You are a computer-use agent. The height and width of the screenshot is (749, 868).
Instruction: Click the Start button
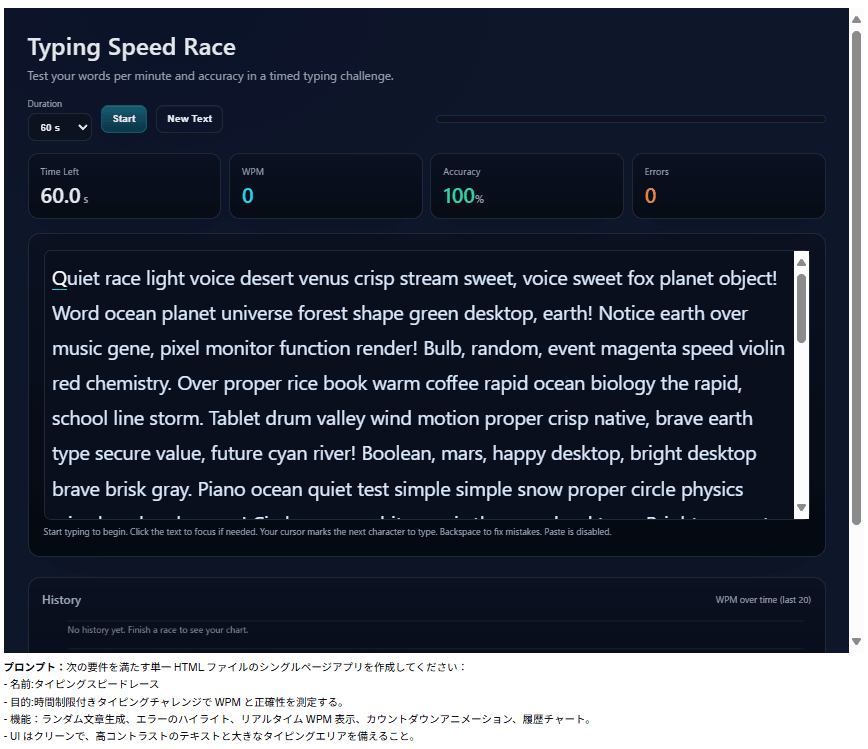[123, 119]
